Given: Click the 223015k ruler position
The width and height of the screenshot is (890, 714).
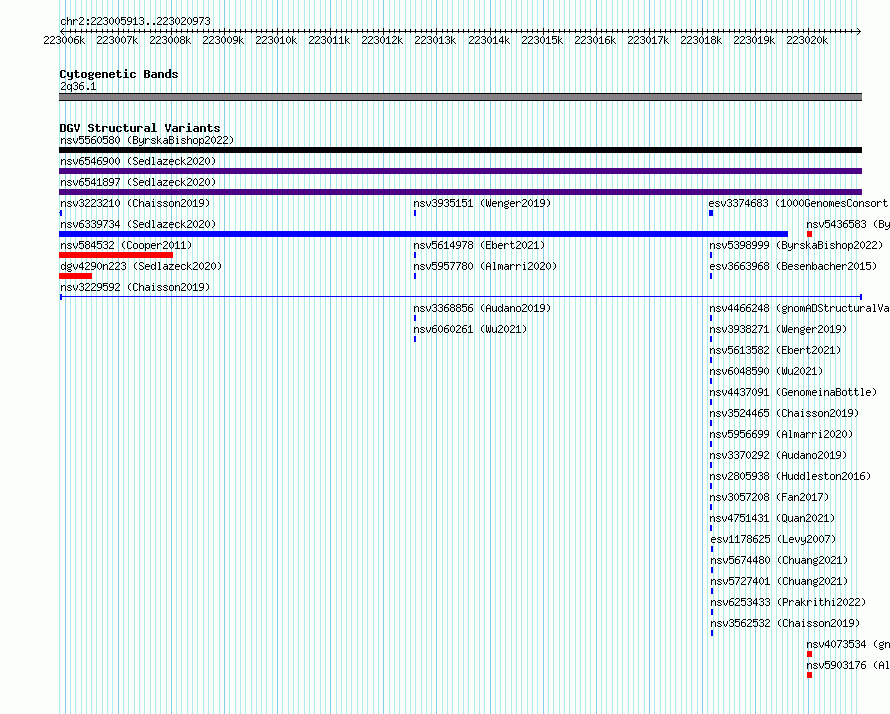Looking at the screenshot, I should (x=542, y=40).
